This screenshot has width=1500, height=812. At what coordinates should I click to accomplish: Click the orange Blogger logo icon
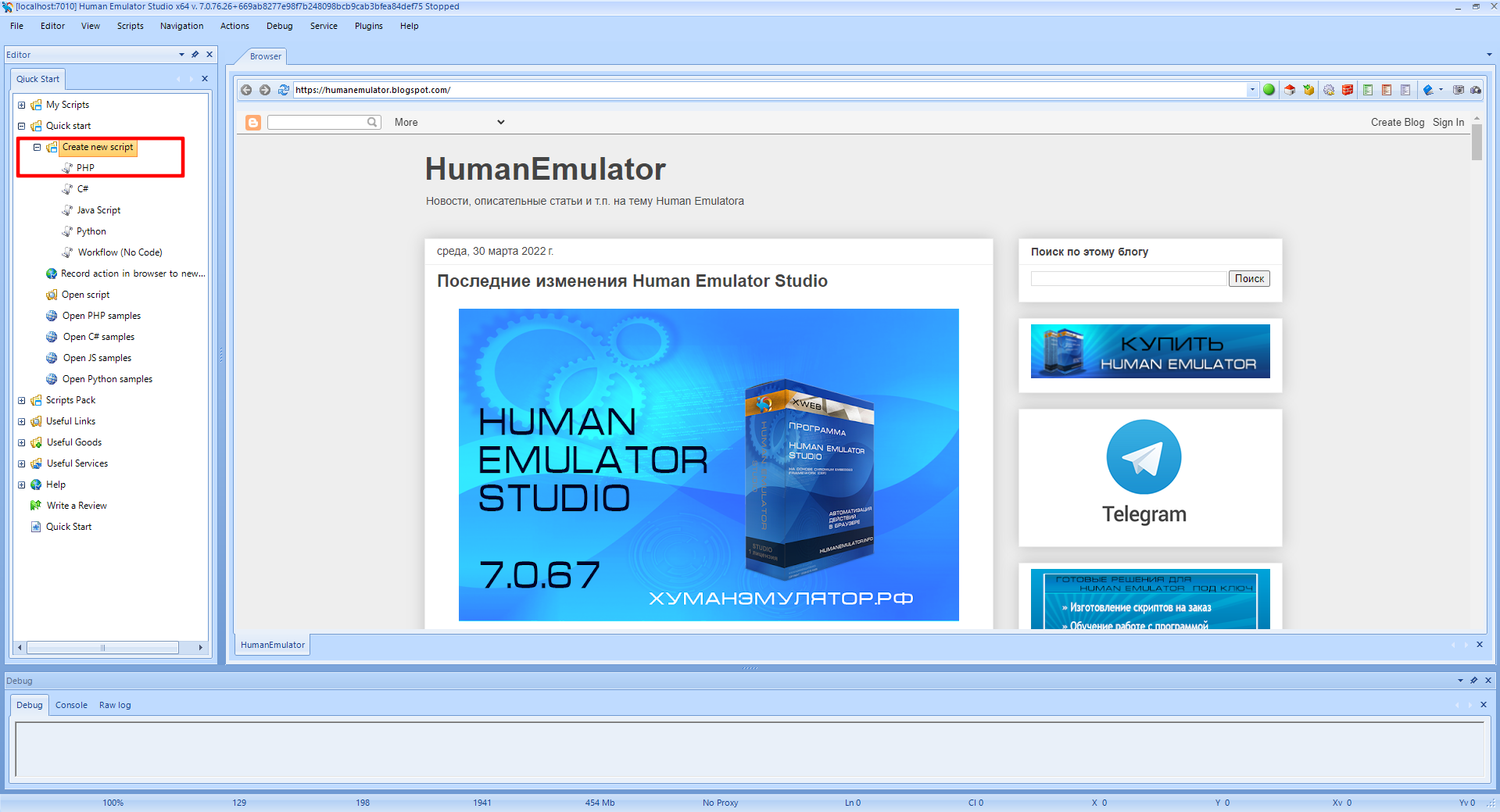click(x=253, y=123)
